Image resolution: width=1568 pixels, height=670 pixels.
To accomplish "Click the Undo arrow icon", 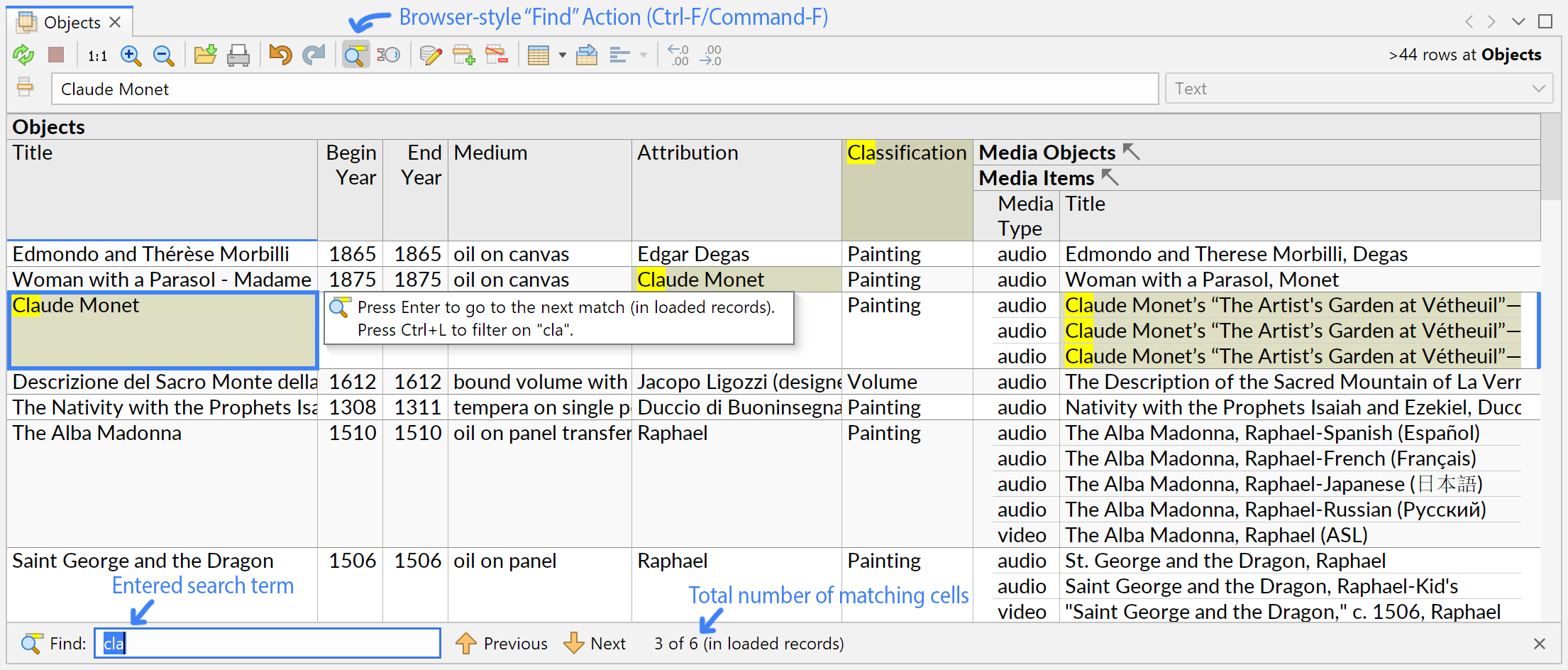I will 280,55.
